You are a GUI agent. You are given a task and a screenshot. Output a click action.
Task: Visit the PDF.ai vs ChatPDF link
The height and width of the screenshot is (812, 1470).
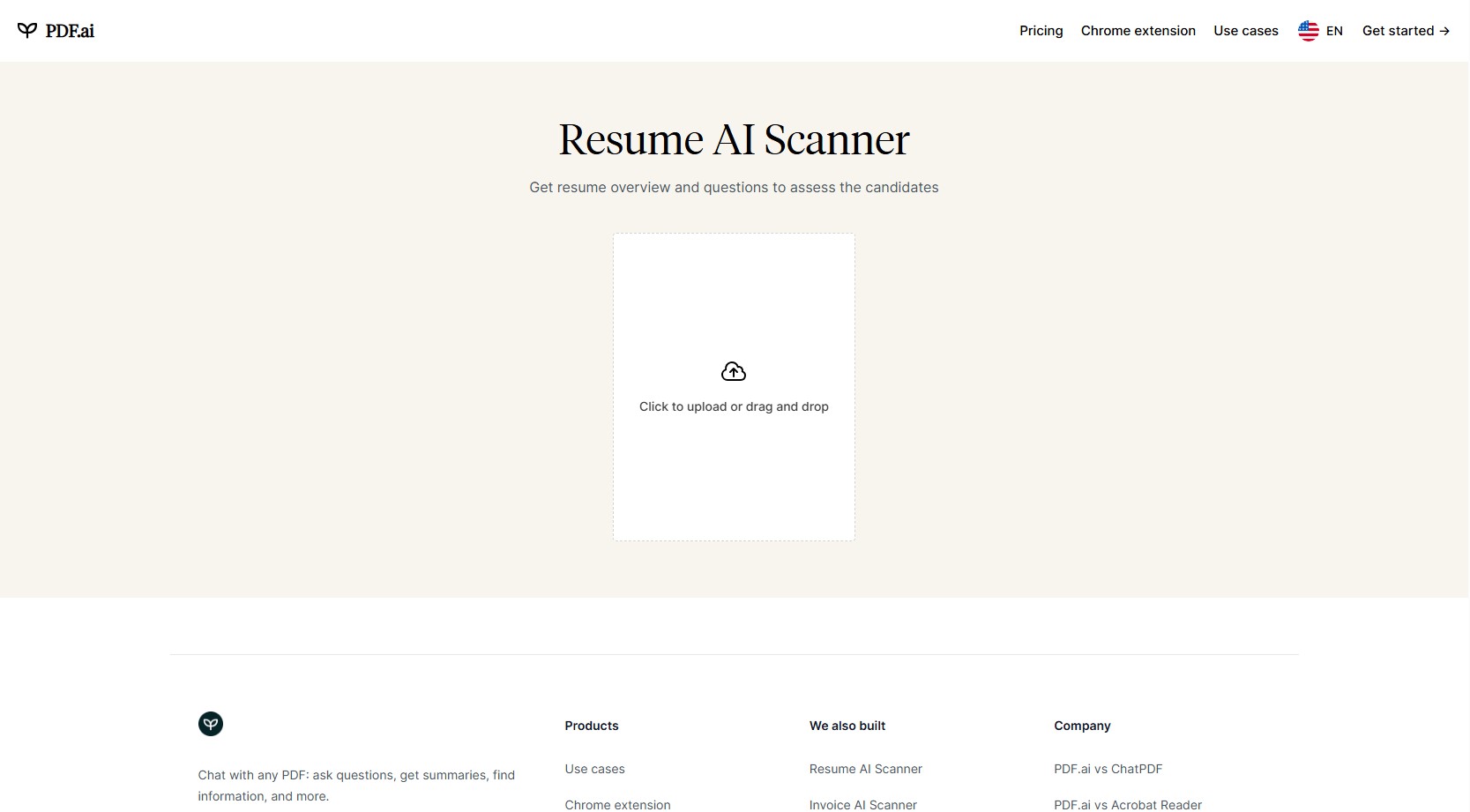1108,769
